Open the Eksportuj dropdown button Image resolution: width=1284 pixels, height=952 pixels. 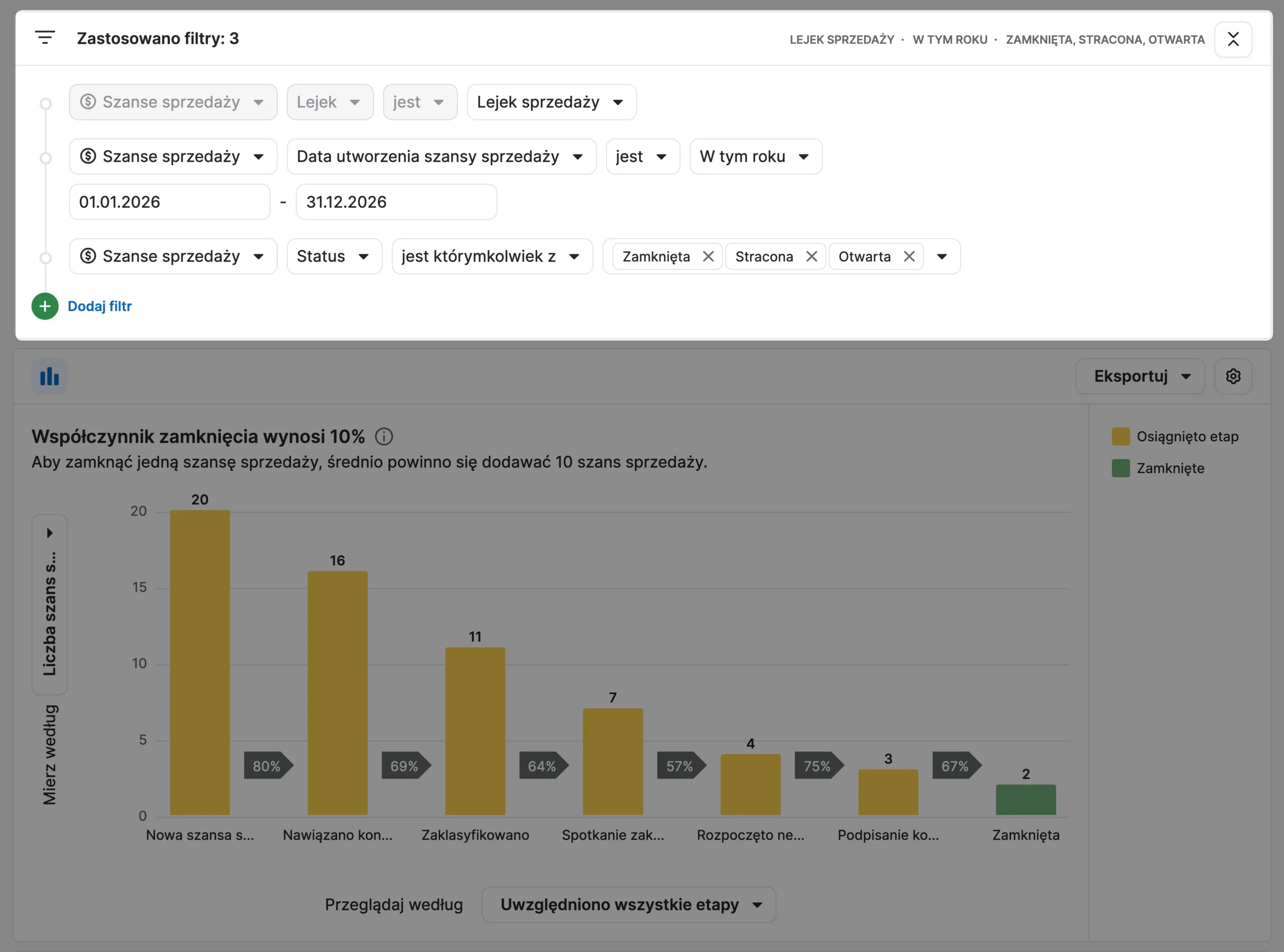tap(1140, 376)
